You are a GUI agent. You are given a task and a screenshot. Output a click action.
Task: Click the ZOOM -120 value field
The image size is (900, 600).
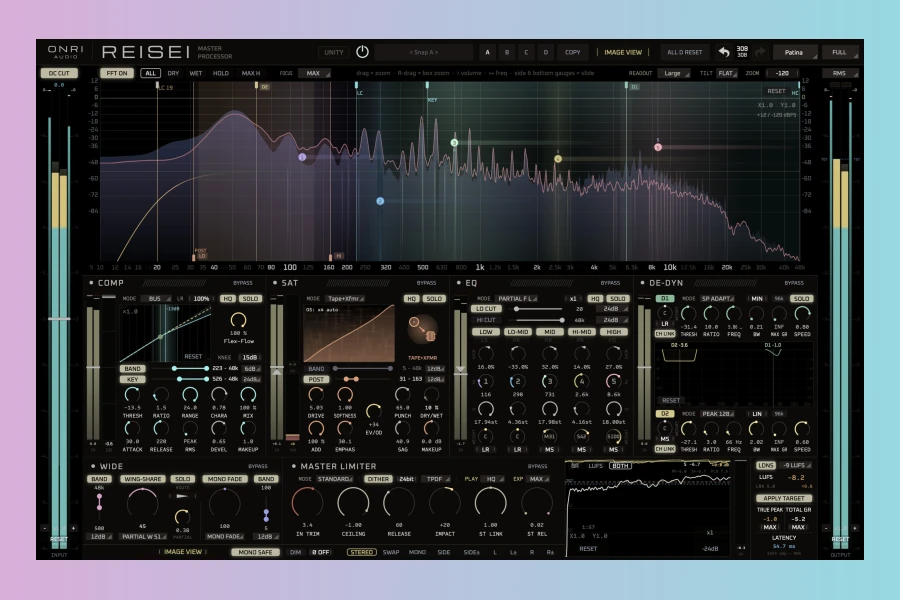pyautogui.click(x=782, y=73)
